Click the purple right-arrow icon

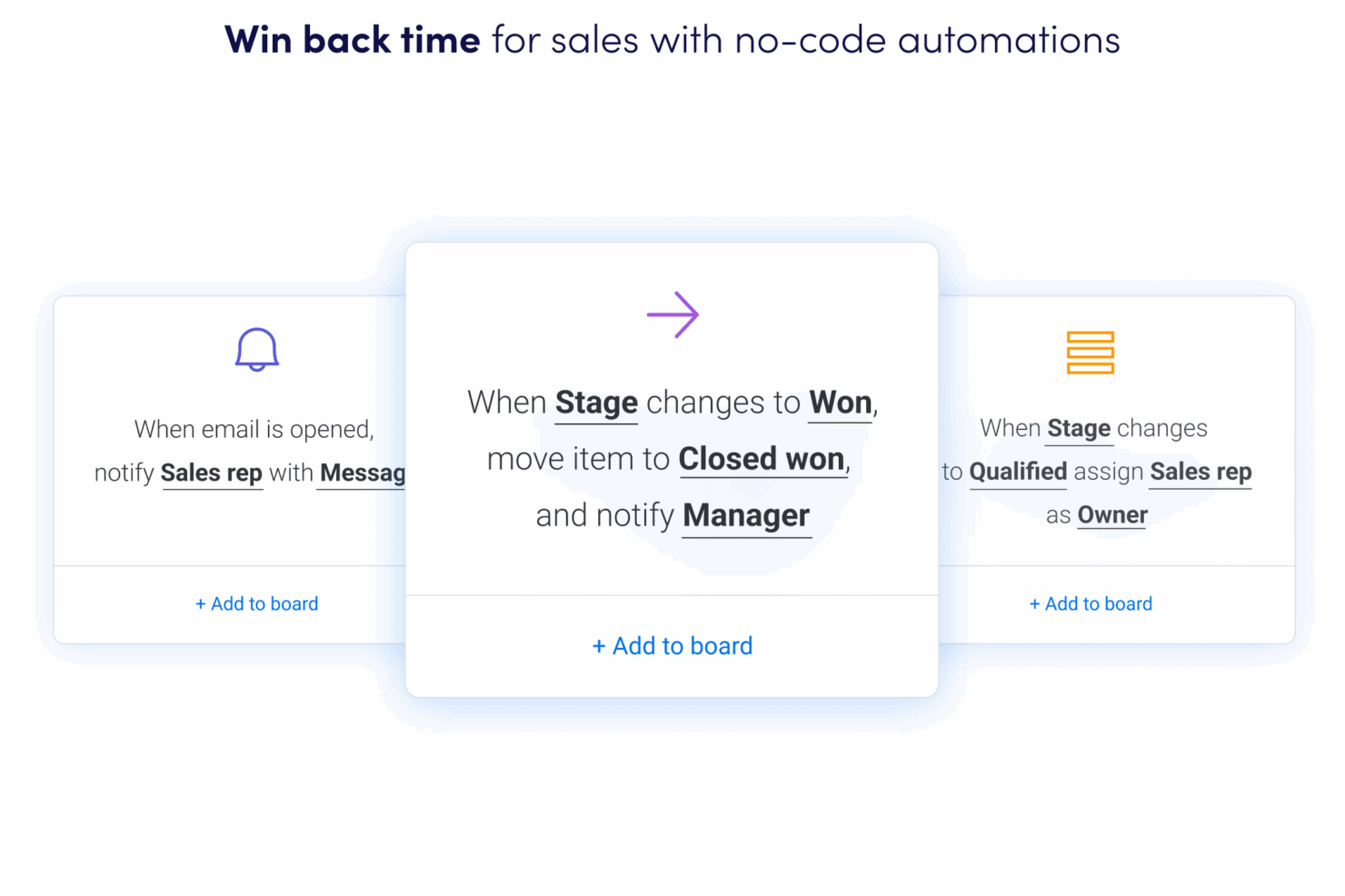[672, 315]
